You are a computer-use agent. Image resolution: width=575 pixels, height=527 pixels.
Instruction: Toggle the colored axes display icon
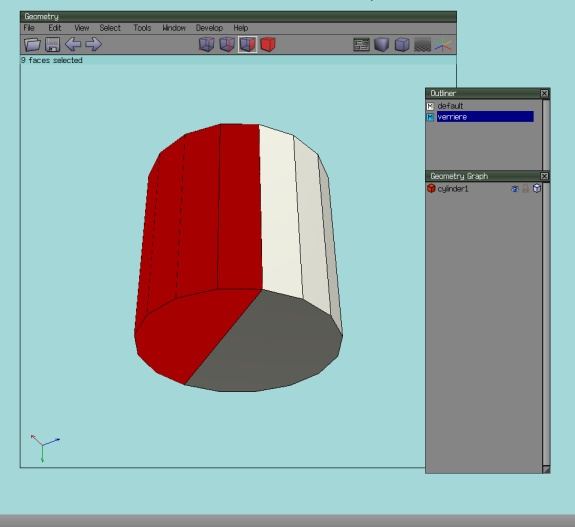point(443,45)
